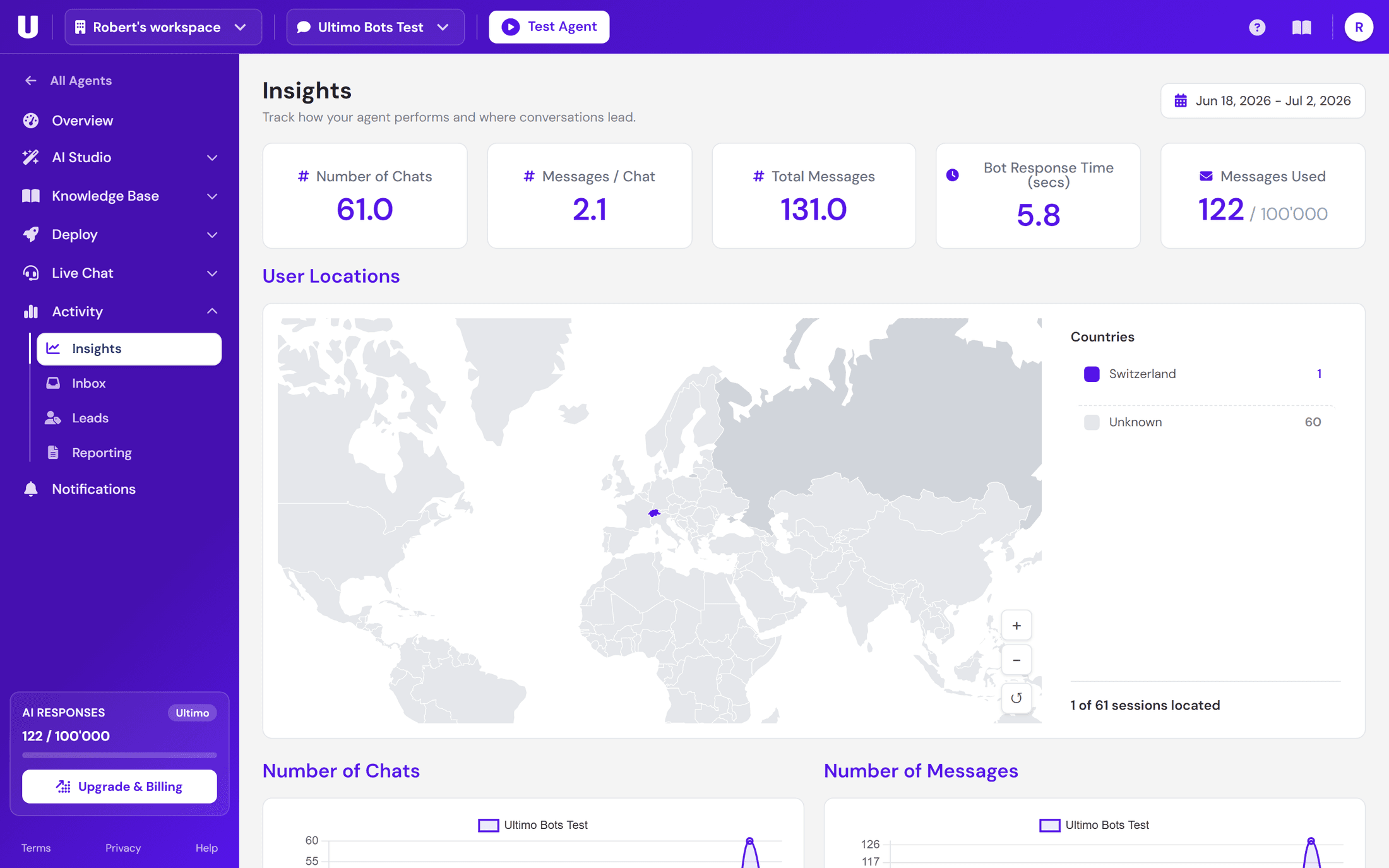Click the User Locations heading
Screen dimensions: 1389x868
pyautogui.click(x=331, y=276)
